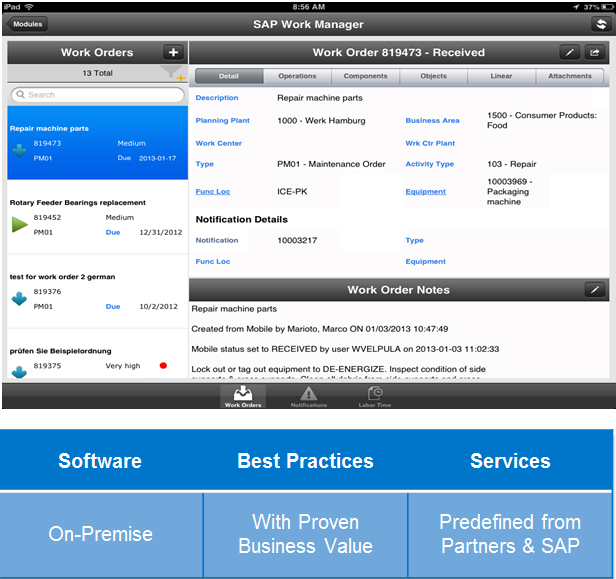
Task: Tap notification number 10003217
Action: coord(297,240)
